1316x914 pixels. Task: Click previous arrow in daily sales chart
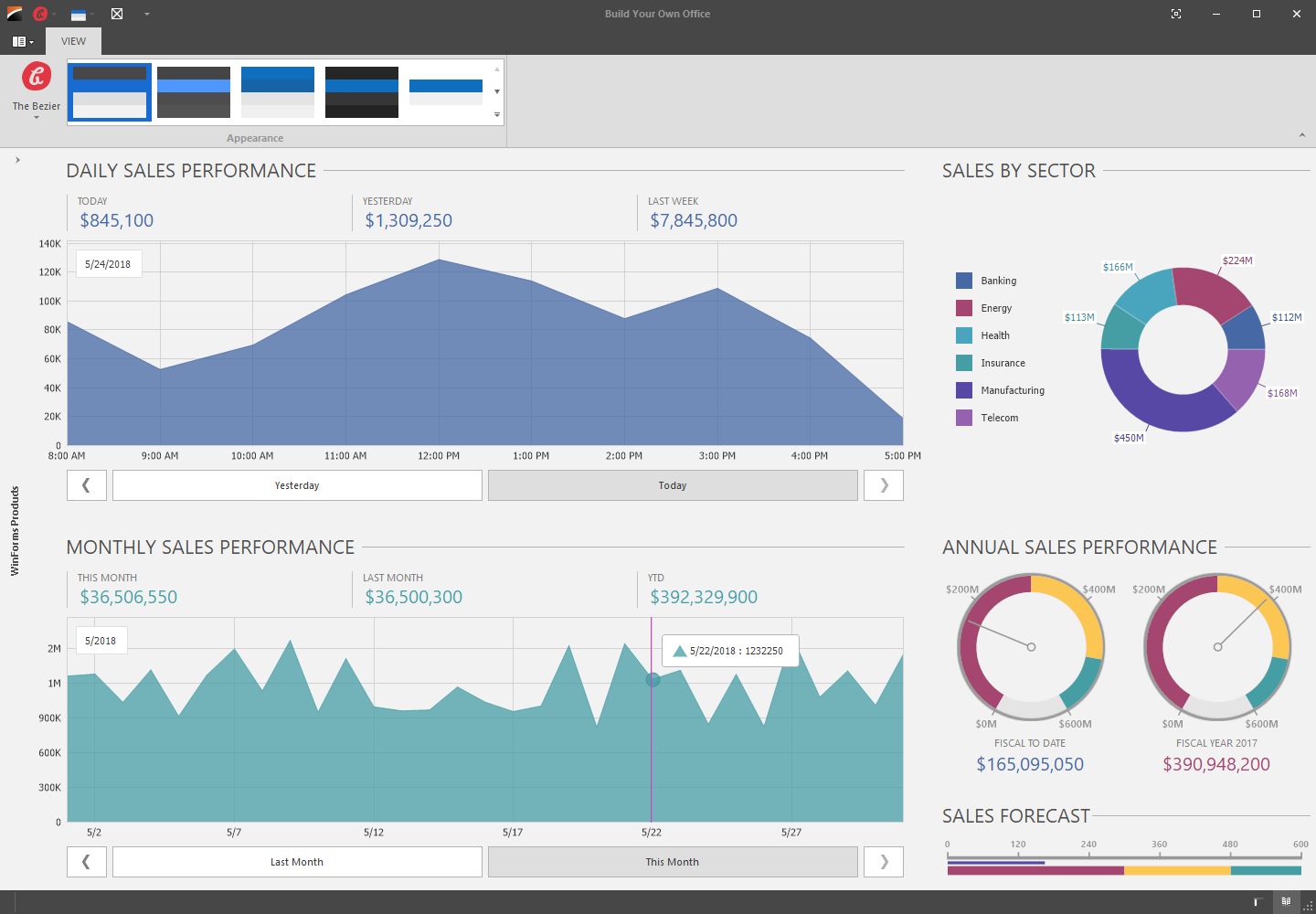(87, 485)
